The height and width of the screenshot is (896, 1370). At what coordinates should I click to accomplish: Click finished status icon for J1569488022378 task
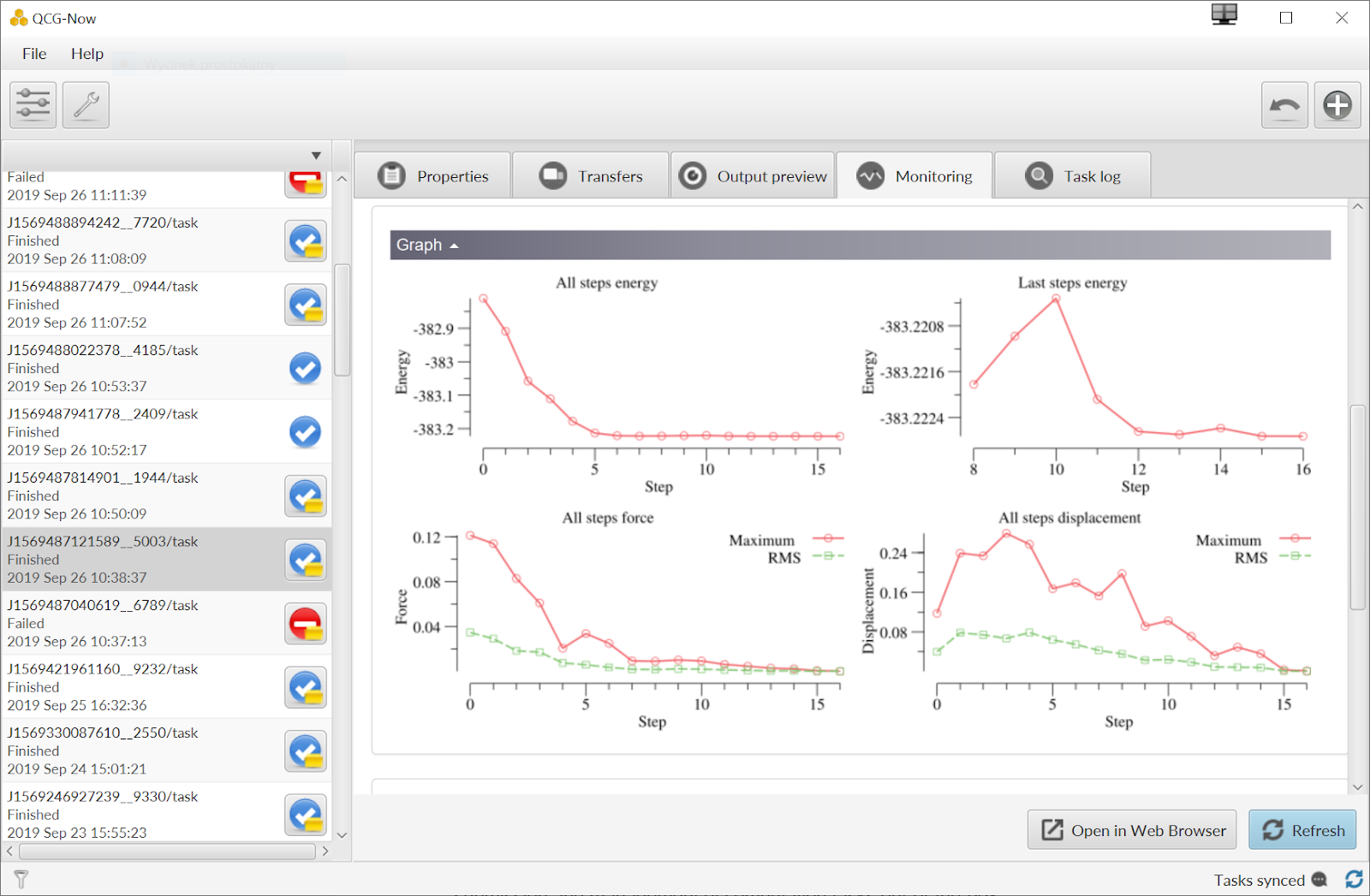pos(306,369)
